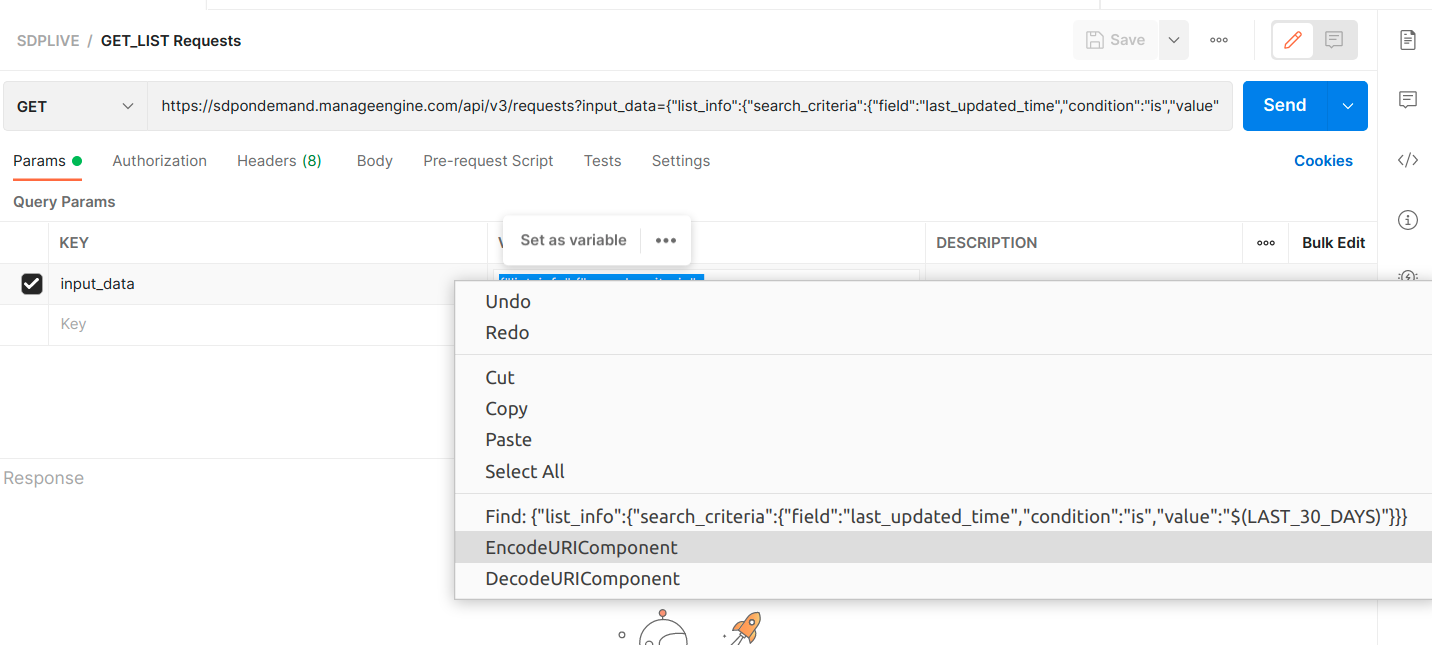1432x645 pixels.
Task: Open the more actions ellipsis beside Save
Action: click(x=1218, y=40)
